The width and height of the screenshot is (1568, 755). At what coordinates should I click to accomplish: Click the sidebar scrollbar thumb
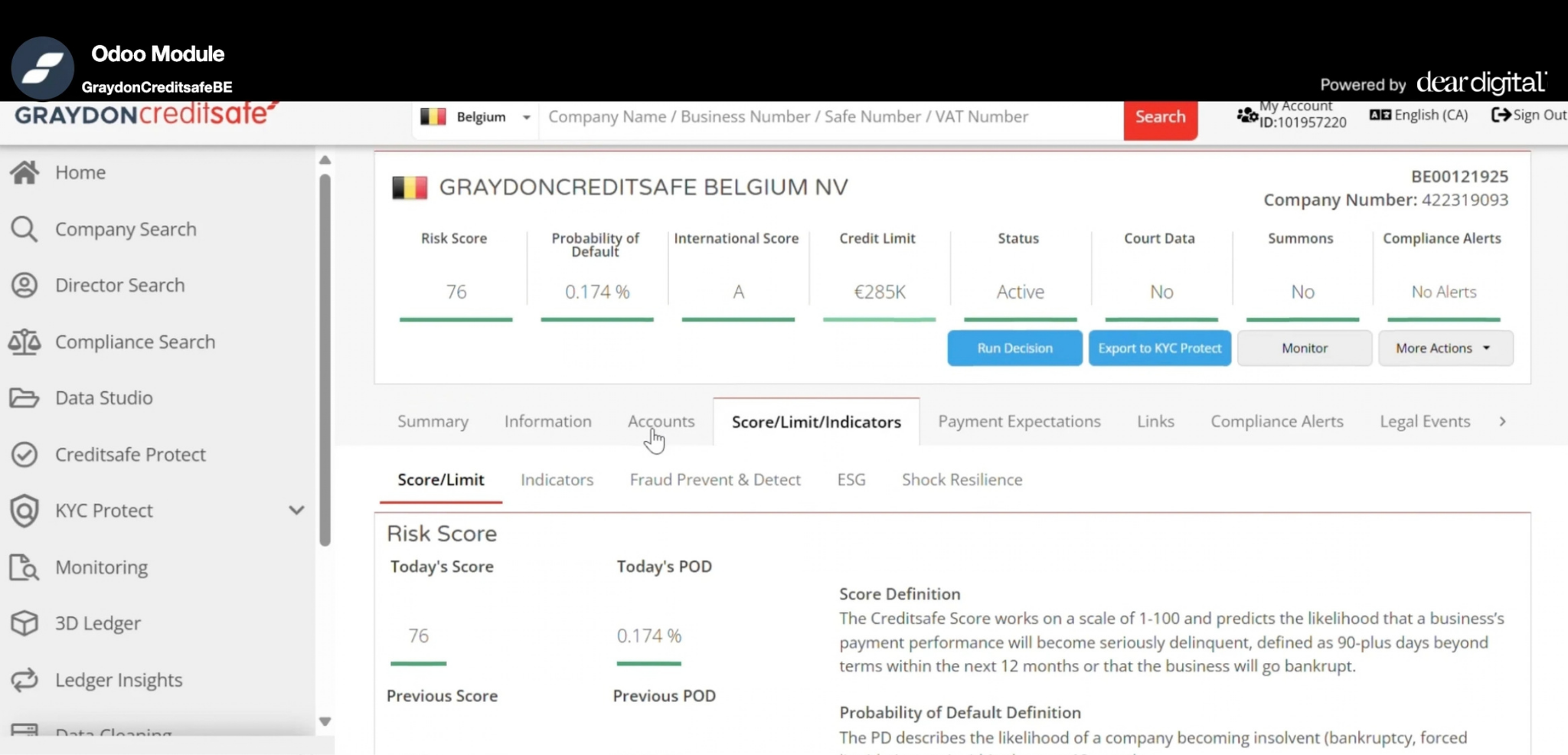point(325,360)
